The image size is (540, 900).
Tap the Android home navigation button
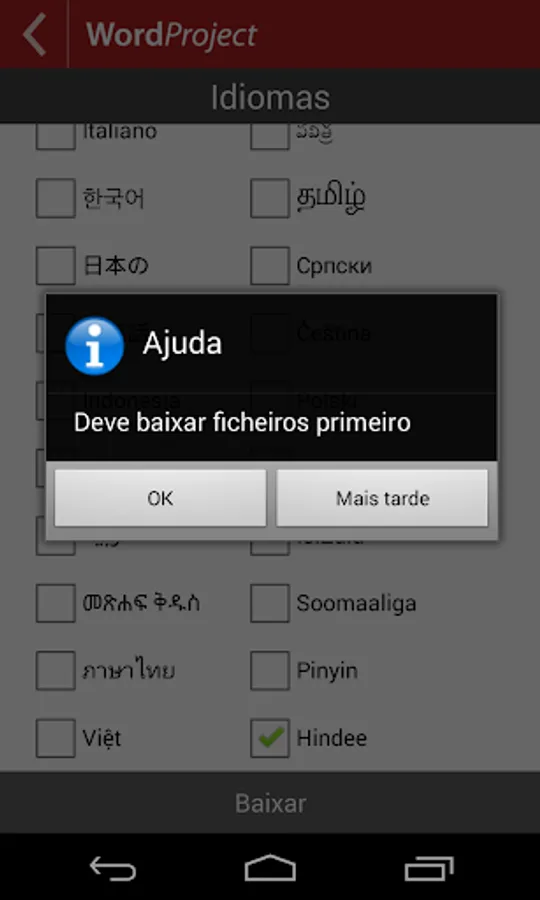point(270,868)
